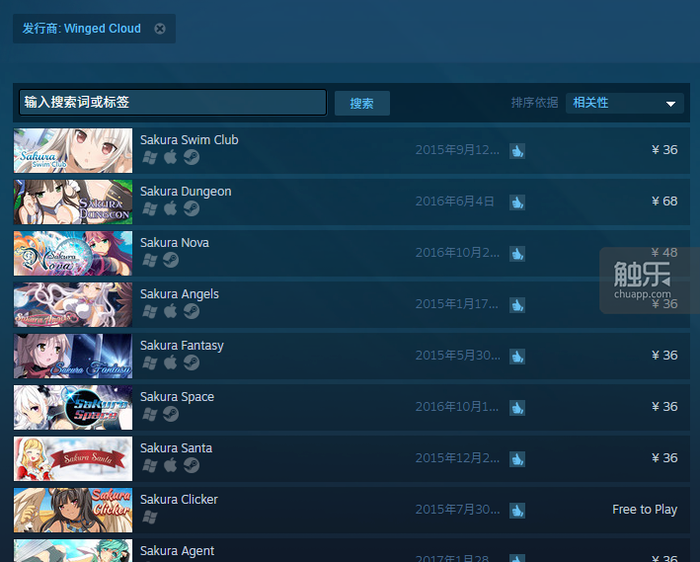Click thumbs-up review icon for Sakura Angels

517,305
